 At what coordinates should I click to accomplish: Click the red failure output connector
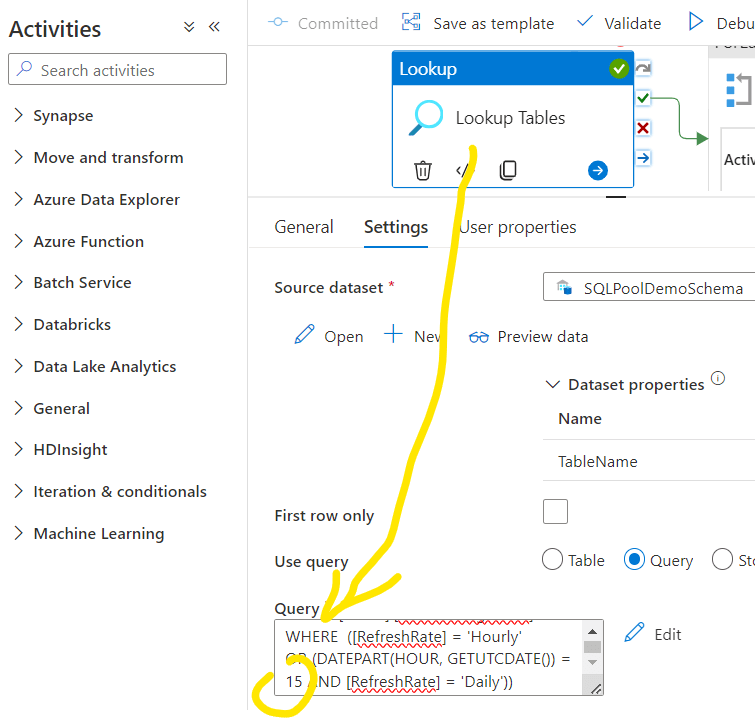click(x=643, y=128)
